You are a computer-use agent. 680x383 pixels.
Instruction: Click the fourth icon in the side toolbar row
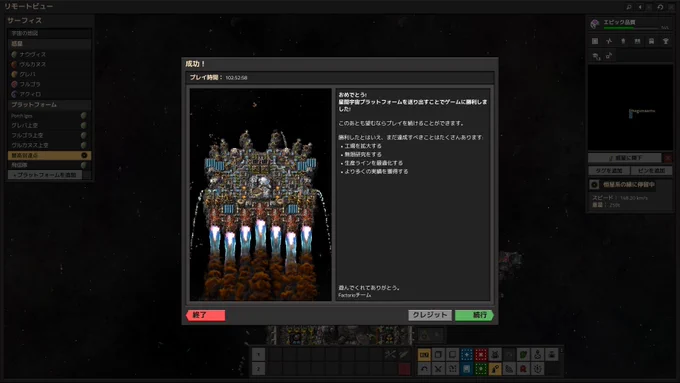point(638,41)
